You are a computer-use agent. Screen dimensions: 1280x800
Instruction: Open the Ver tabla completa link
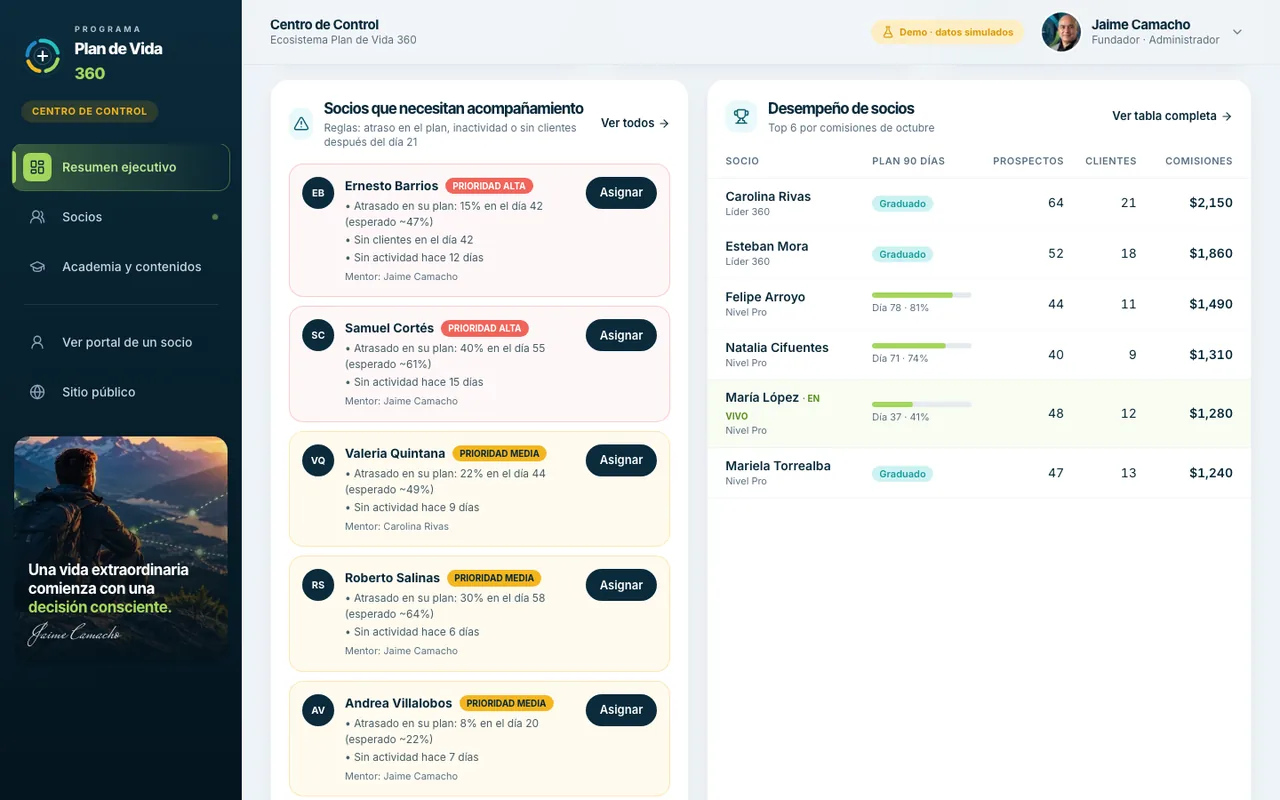(x=1172, y=116)
